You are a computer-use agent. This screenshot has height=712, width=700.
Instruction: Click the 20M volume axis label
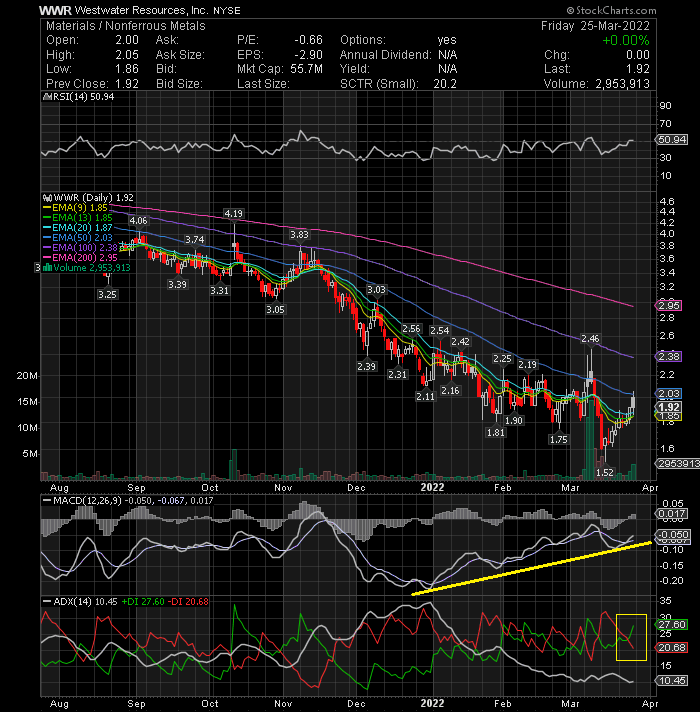[x=27, y=376]
